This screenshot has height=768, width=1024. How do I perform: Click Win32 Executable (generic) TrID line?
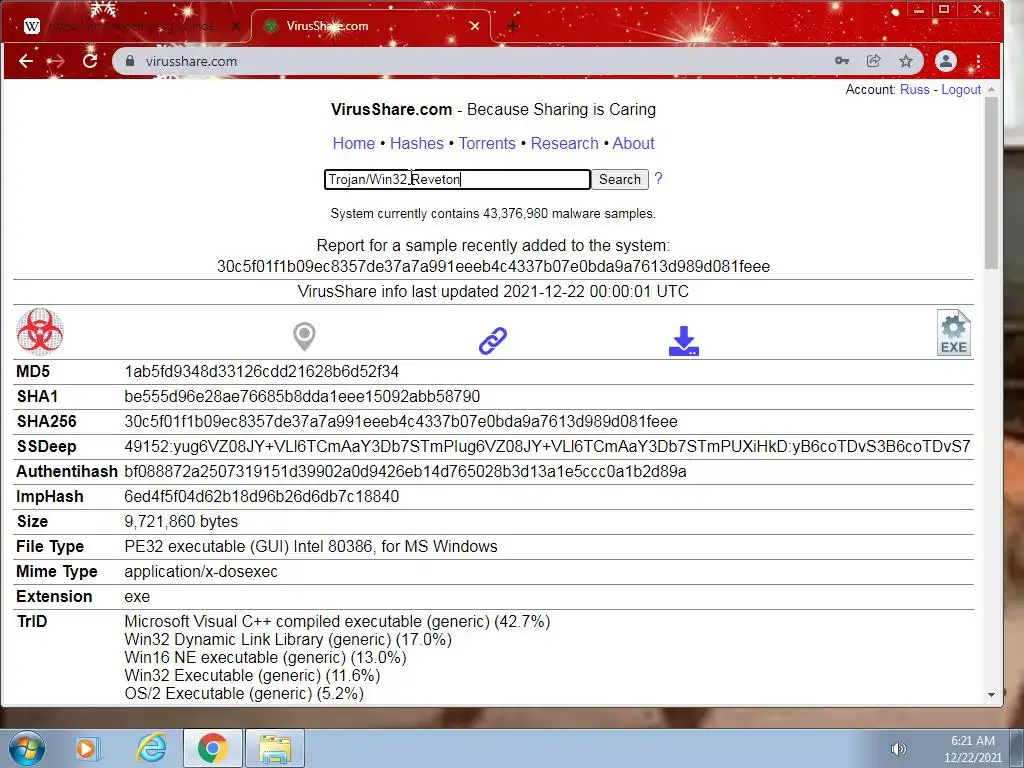point(252,675)
